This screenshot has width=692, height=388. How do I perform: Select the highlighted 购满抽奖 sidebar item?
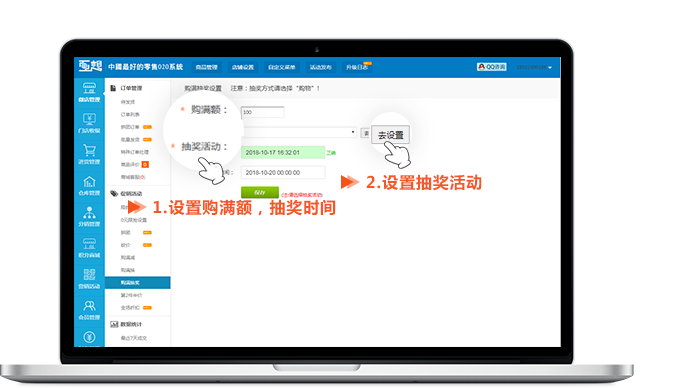[x=138, y=283]
